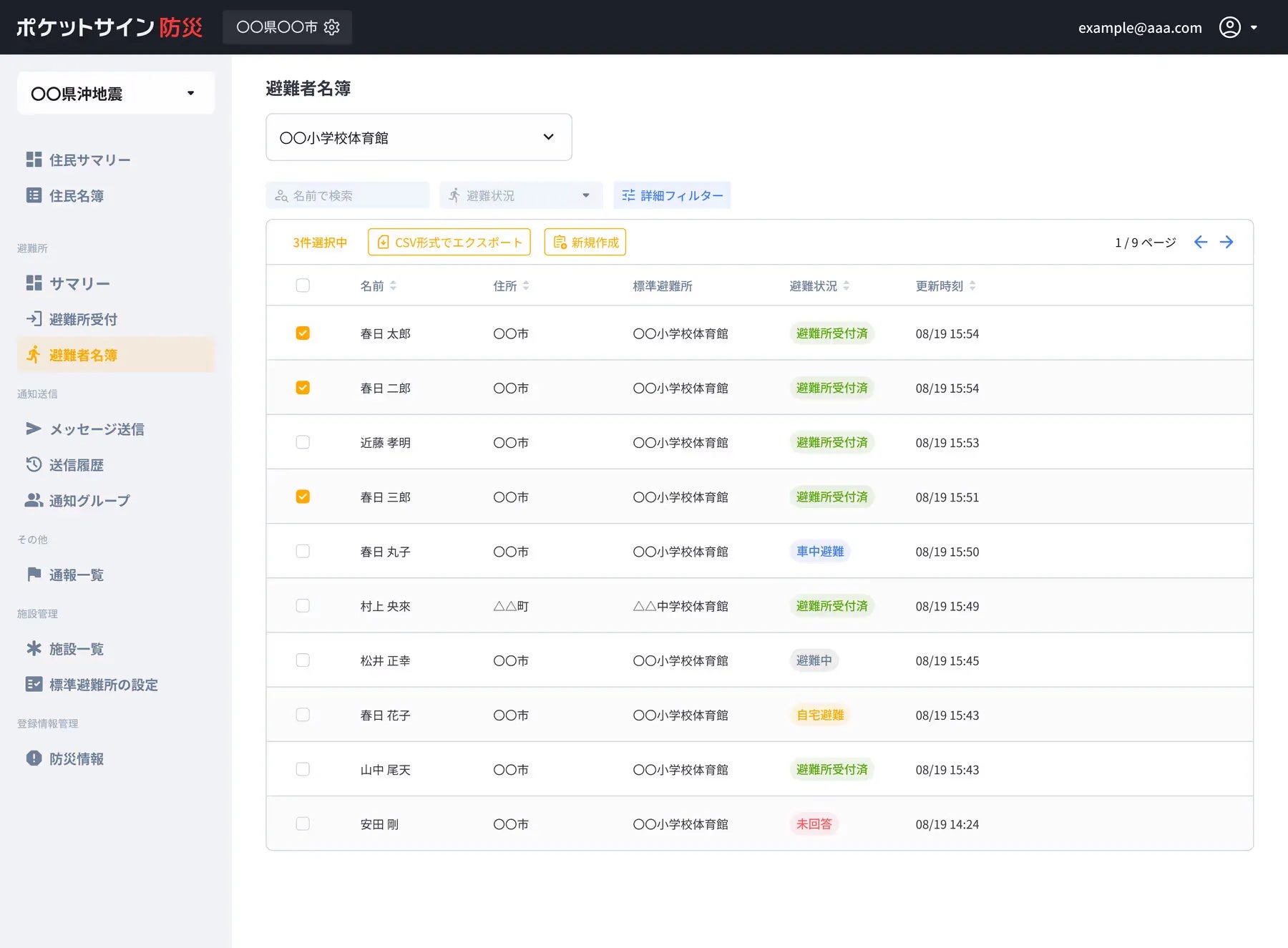1288x948 pixels.
Task: Check the 近藤 孝明 row checkbox
Action: (303, 442)
